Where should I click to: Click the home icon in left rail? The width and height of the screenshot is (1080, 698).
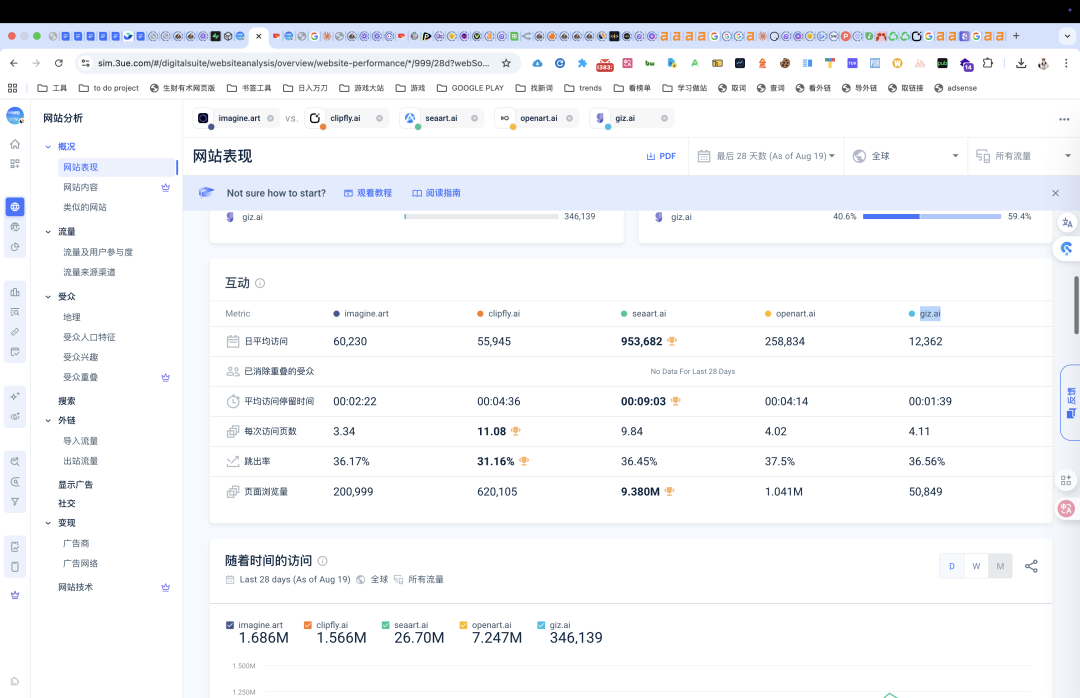(15, 144)
